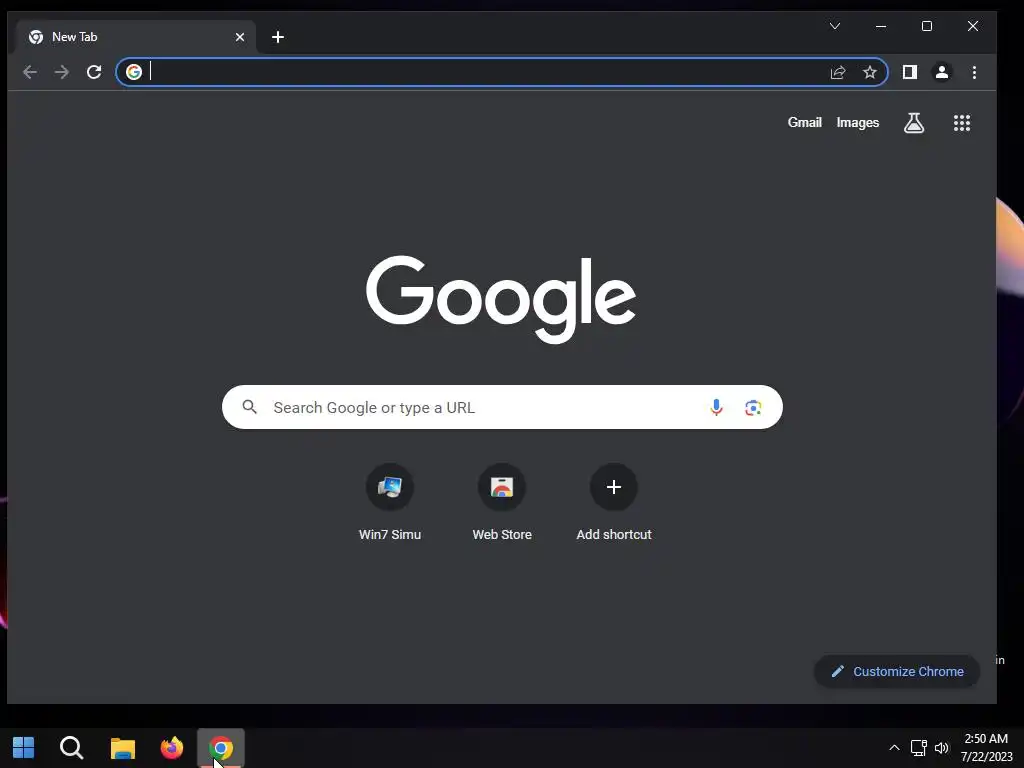Click the Search Google or type a URL box

(x=502, y=408)
